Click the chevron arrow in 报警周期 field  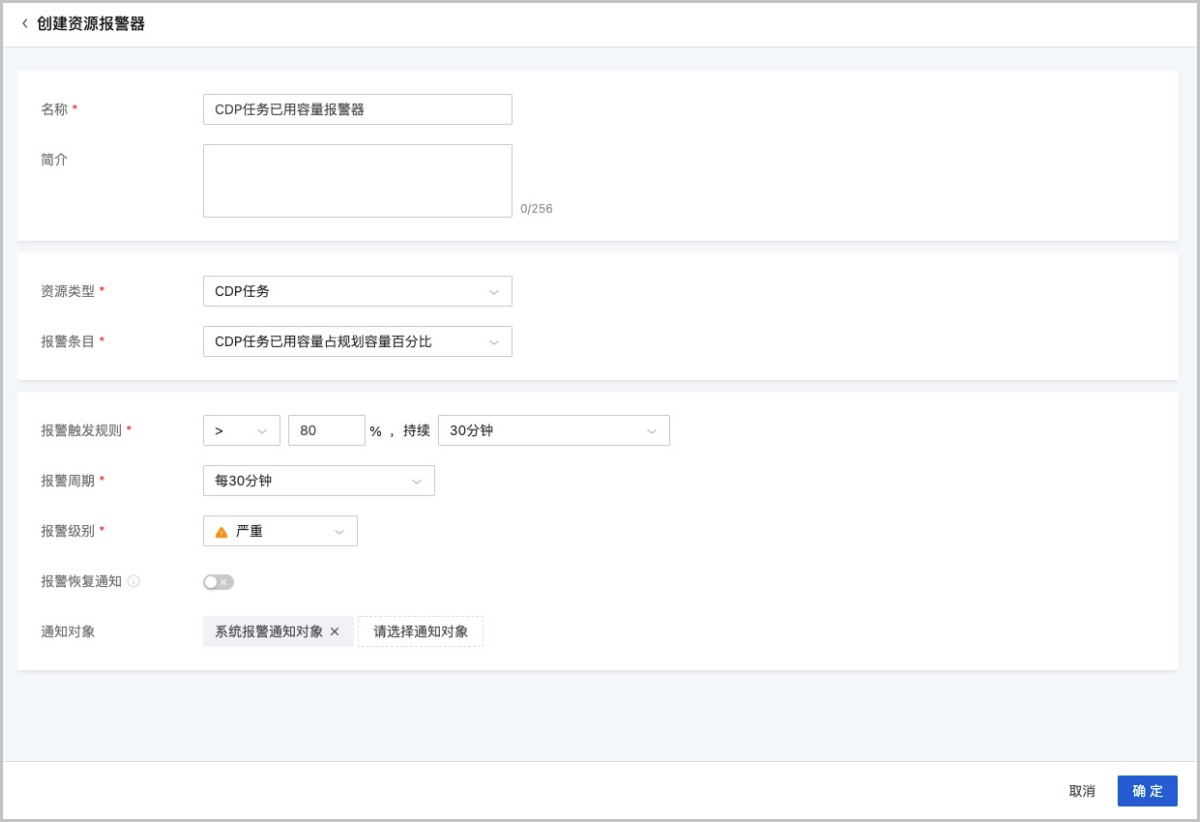(416, 482)
